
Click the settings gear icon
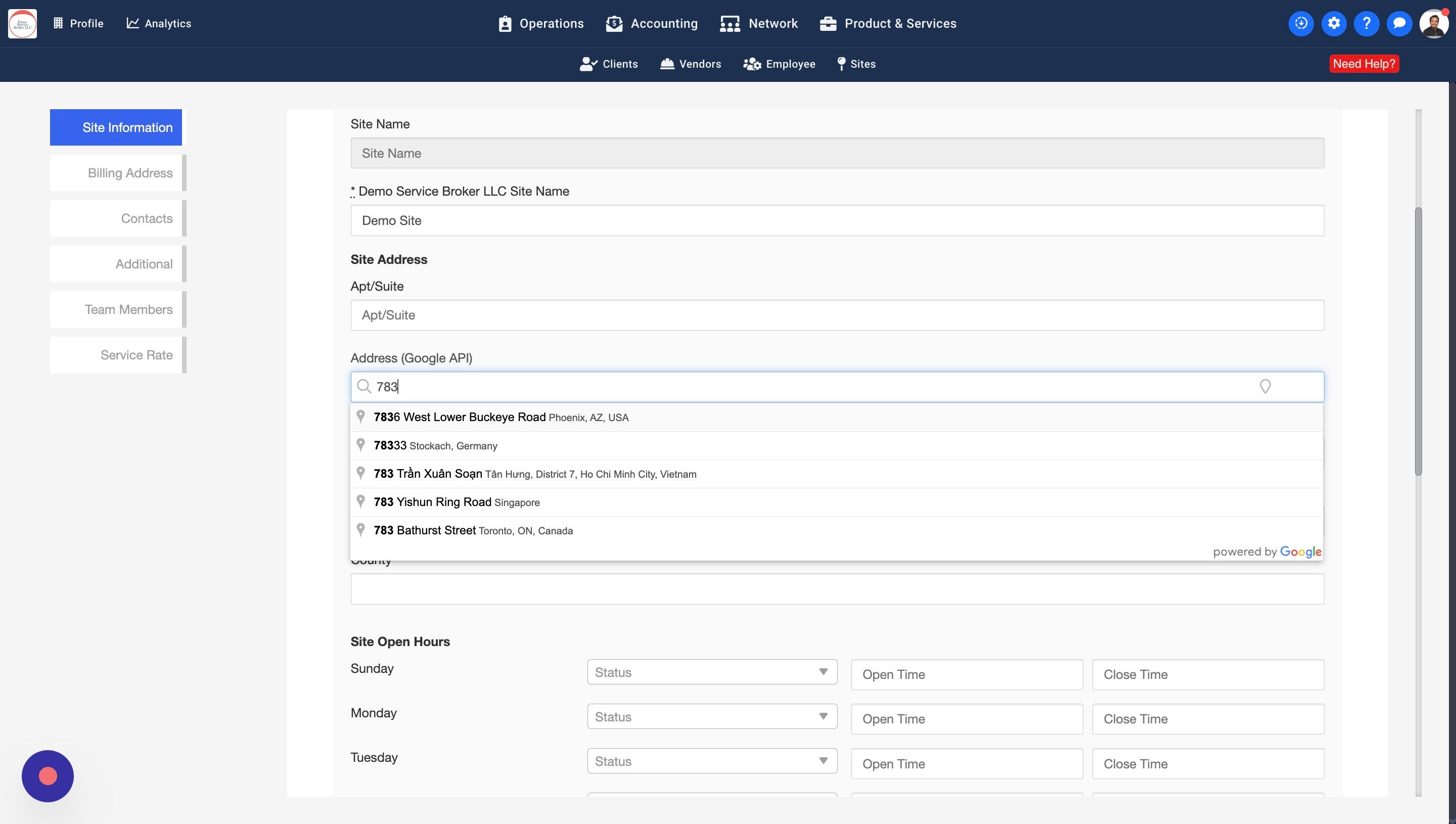click(x=1334, y=23)
